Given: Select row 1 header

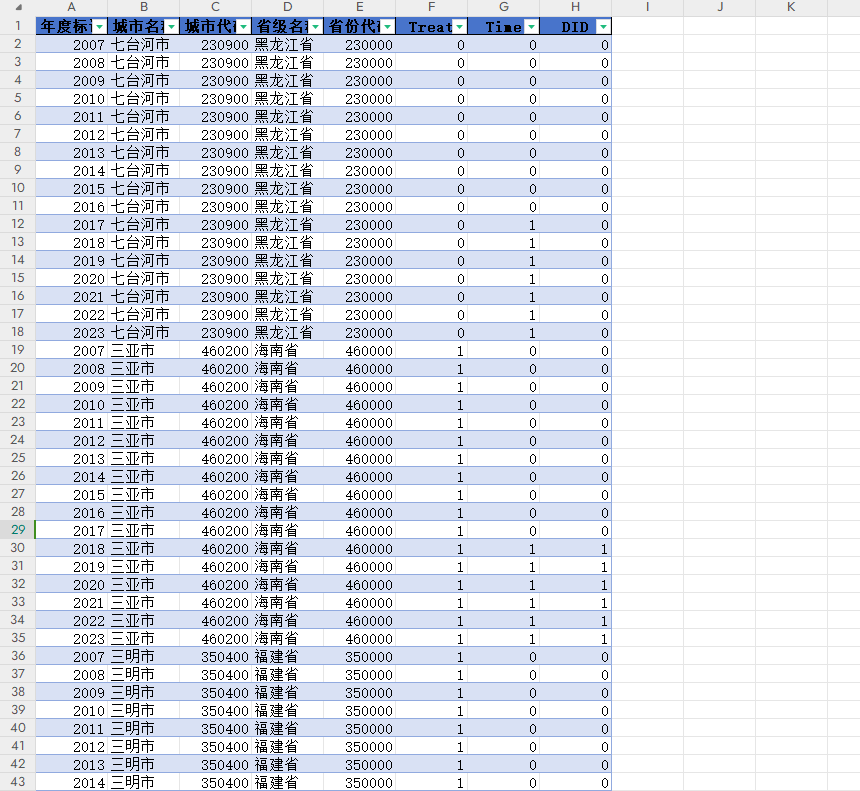Looking at the screenshot, I should point(18,26).
